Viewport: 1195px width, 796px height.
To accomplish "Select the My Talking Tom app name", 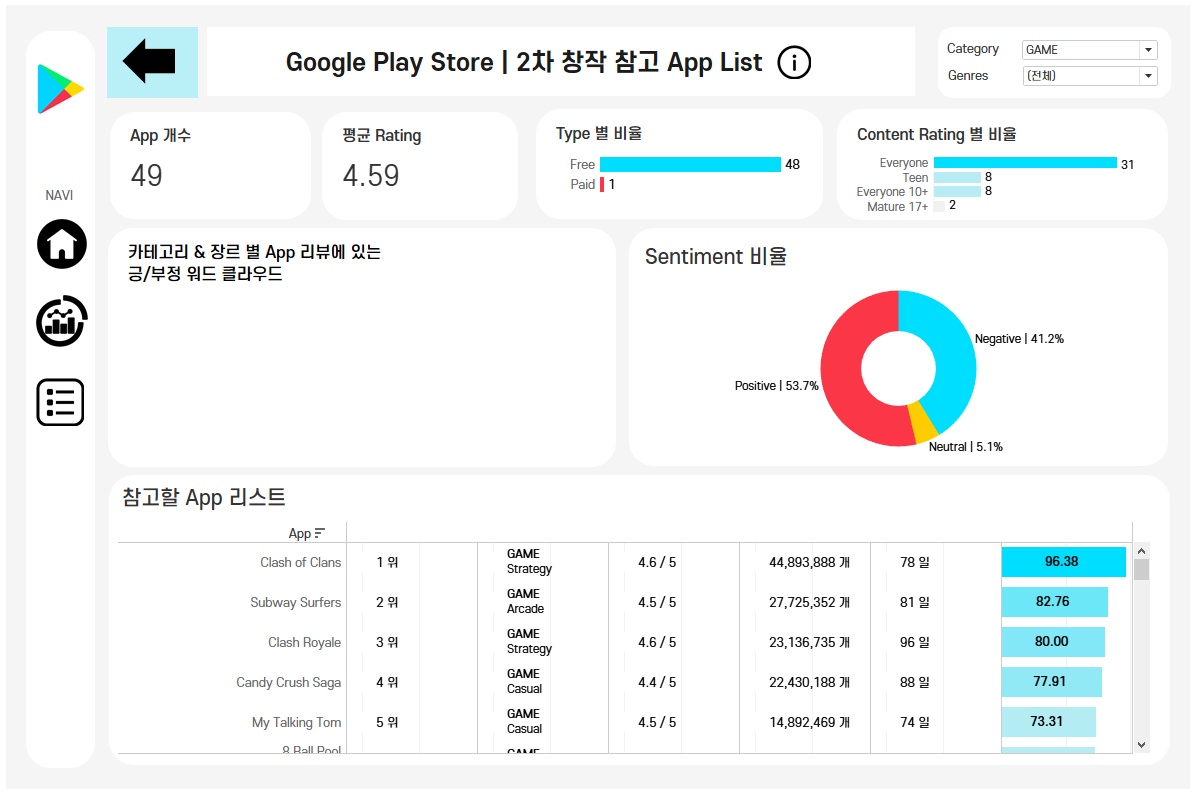I will click(296, 723).
